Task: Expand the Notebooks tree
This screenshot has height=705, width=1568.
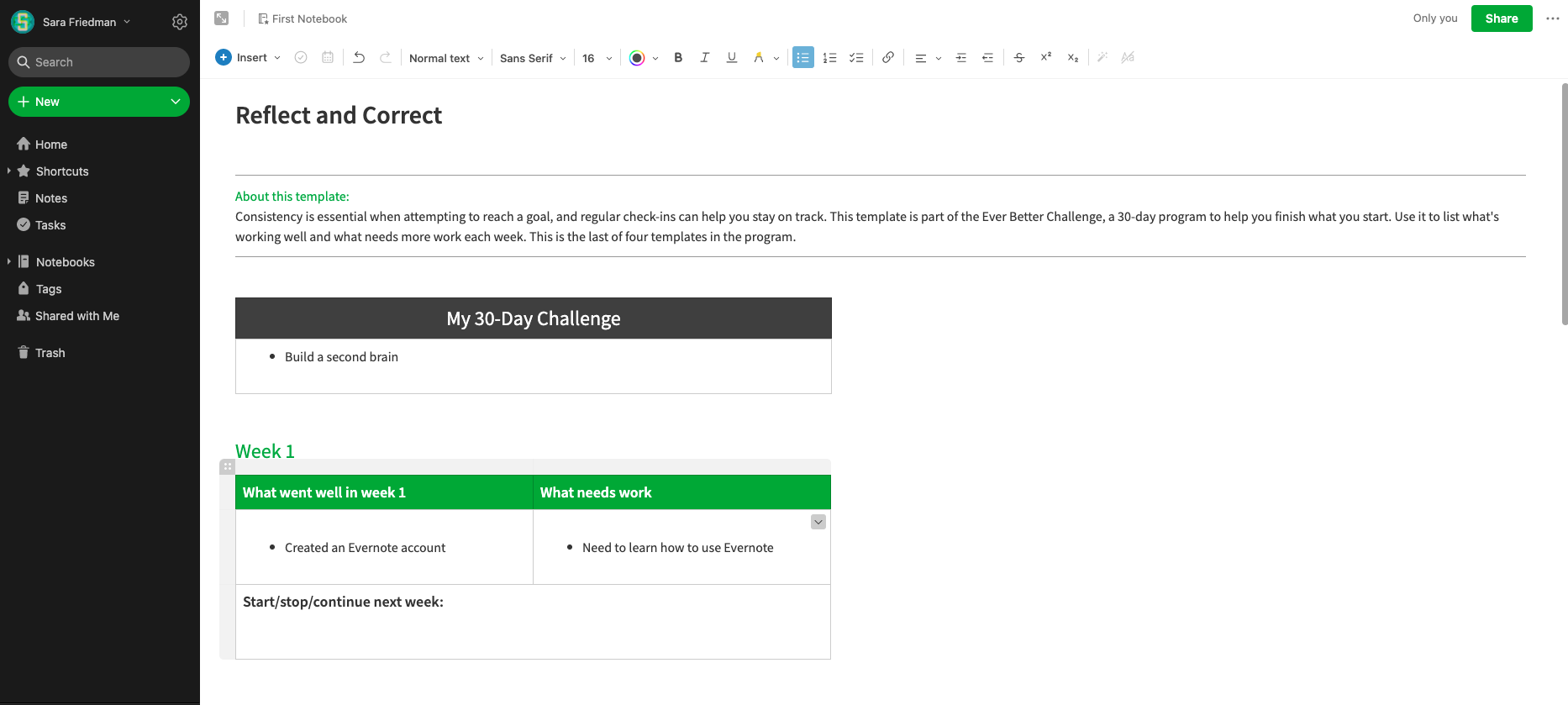Action: tap(9, 261)
